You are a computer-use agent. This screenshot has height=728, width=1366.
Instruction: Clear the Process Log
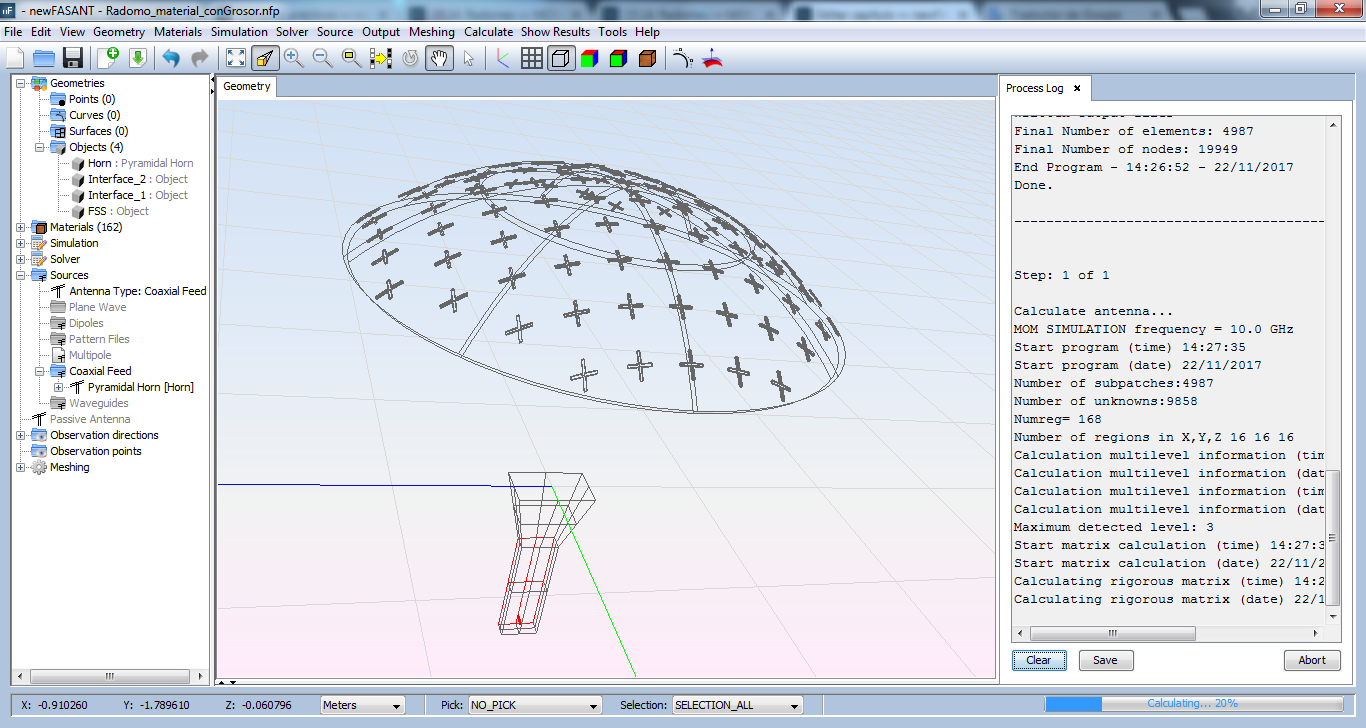click(x=1039, y=660)
